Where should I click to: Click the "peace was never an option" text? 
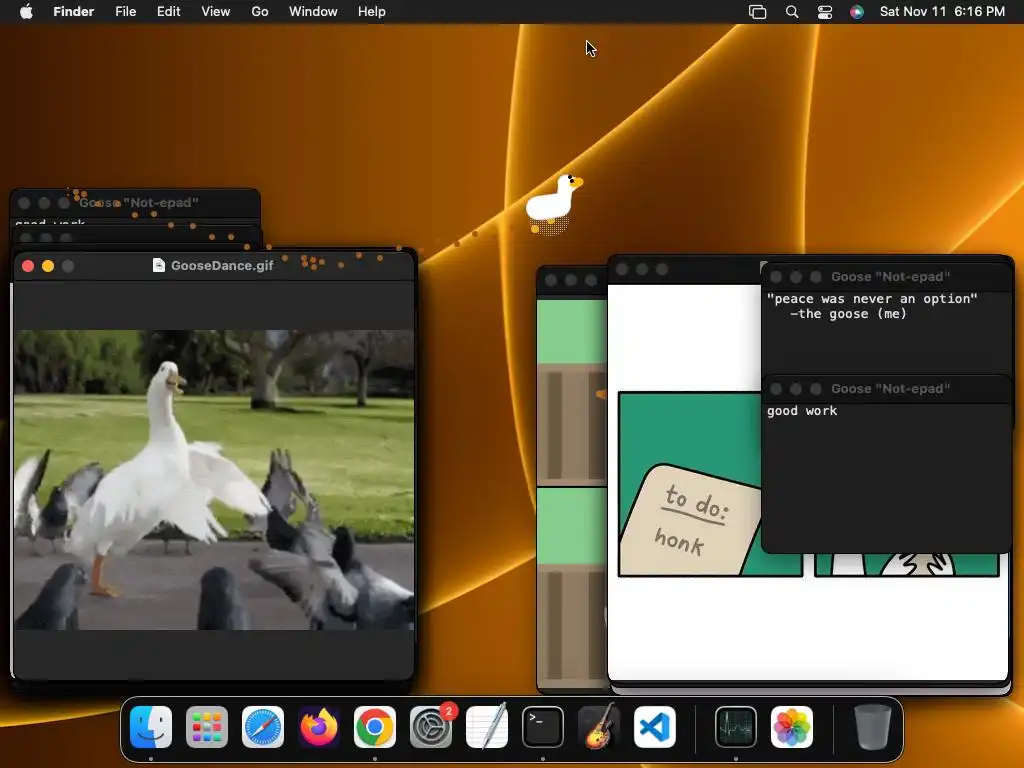tap(872, 298)
